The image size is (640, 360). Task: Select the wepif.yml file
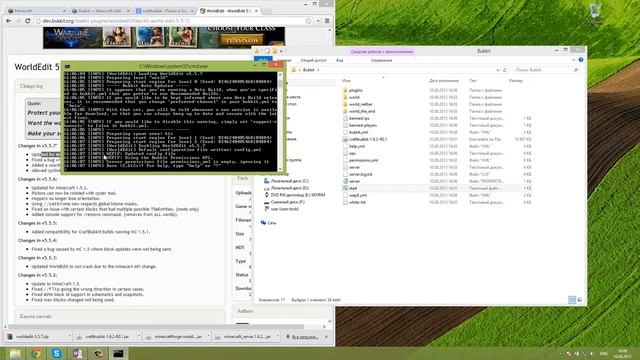click(358, 195)
